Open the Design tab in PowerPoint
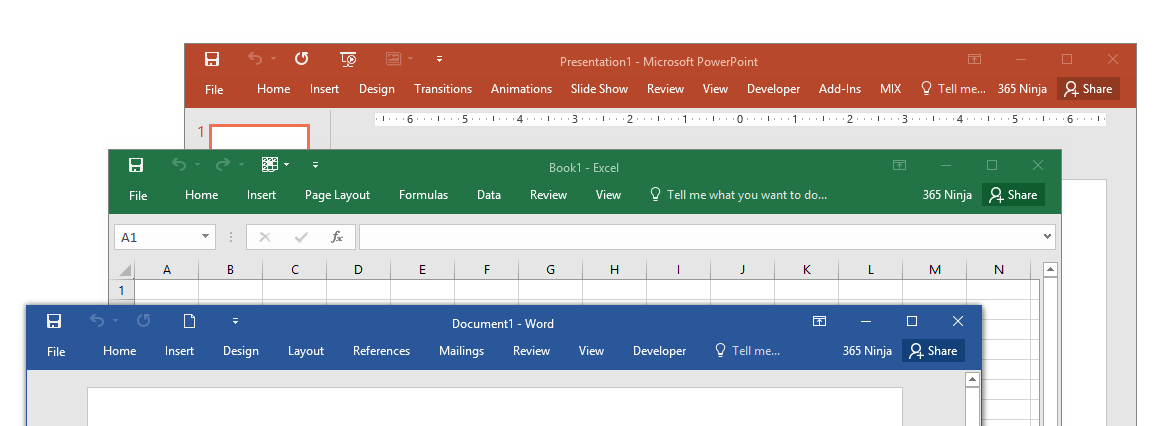This screenshot has width=1163, height=426. click(x=377, y=89)
